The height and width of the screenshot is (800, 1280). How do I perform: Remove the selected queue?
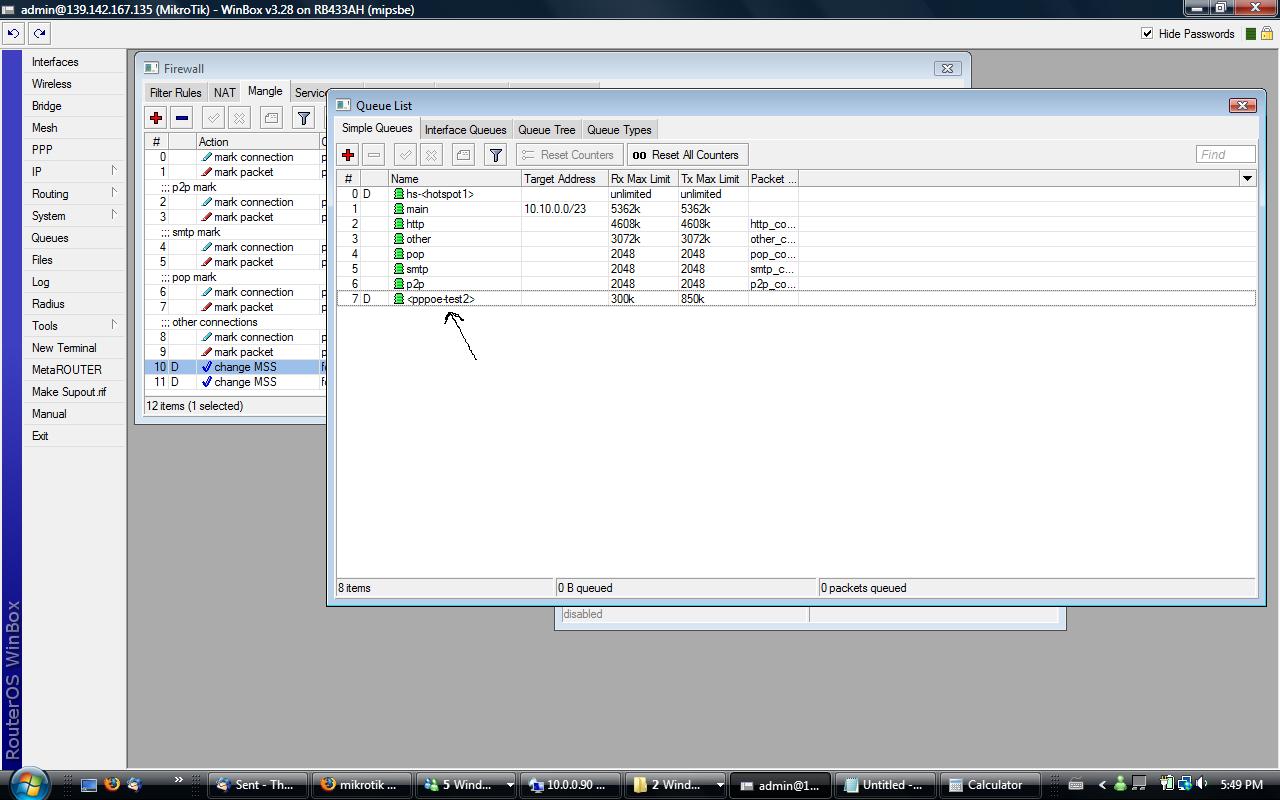[x=375, y=154]
